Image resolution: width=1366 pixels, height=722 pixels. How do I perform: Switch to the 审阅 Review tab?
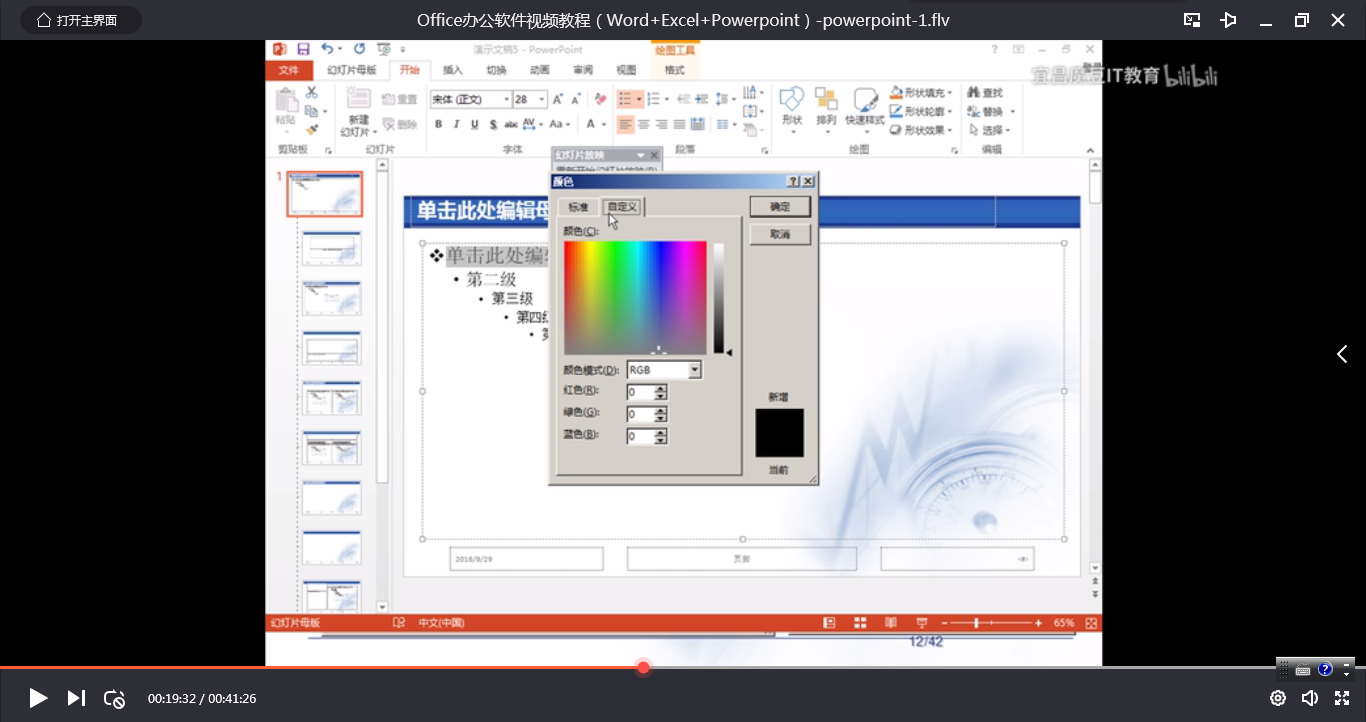pyautogui.click(x=583, y=70)
